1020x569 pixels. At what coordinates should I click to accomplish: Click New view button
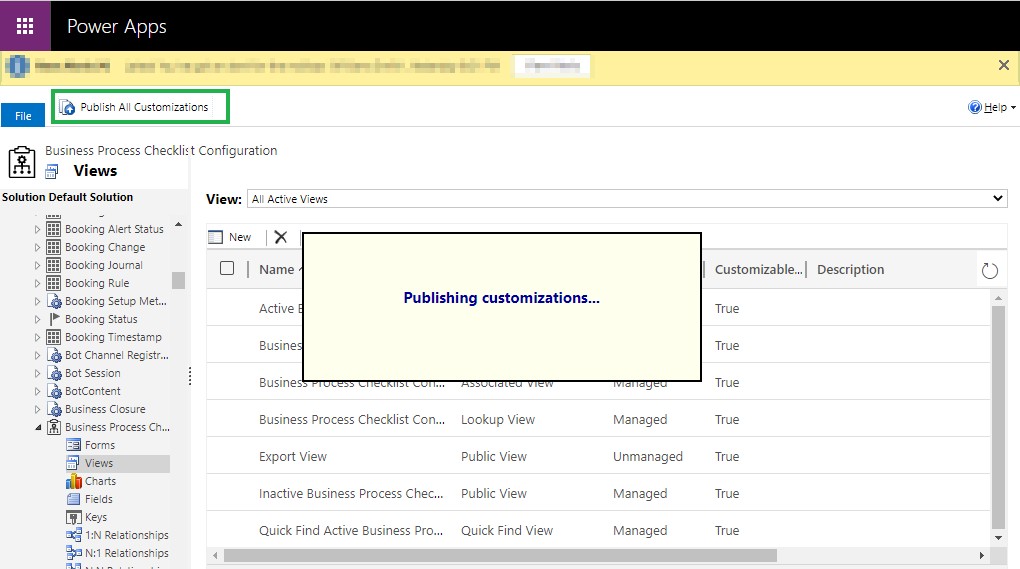(x=230, y=237)
